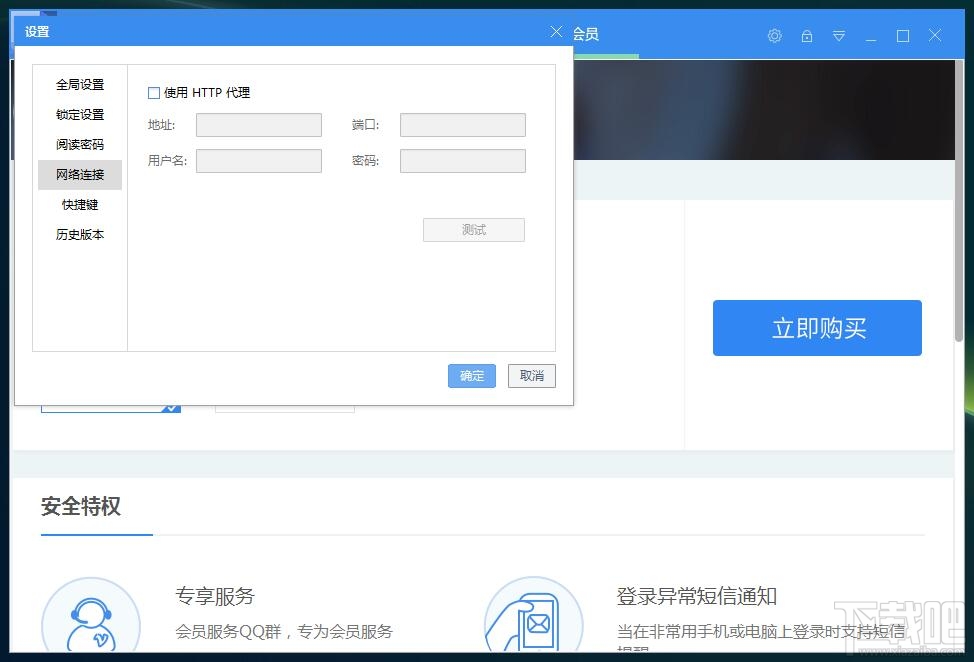Focus the 端口 input field
Image resolution: width=974 pixels, height=662 pixels.
click(x=463, y=125)
